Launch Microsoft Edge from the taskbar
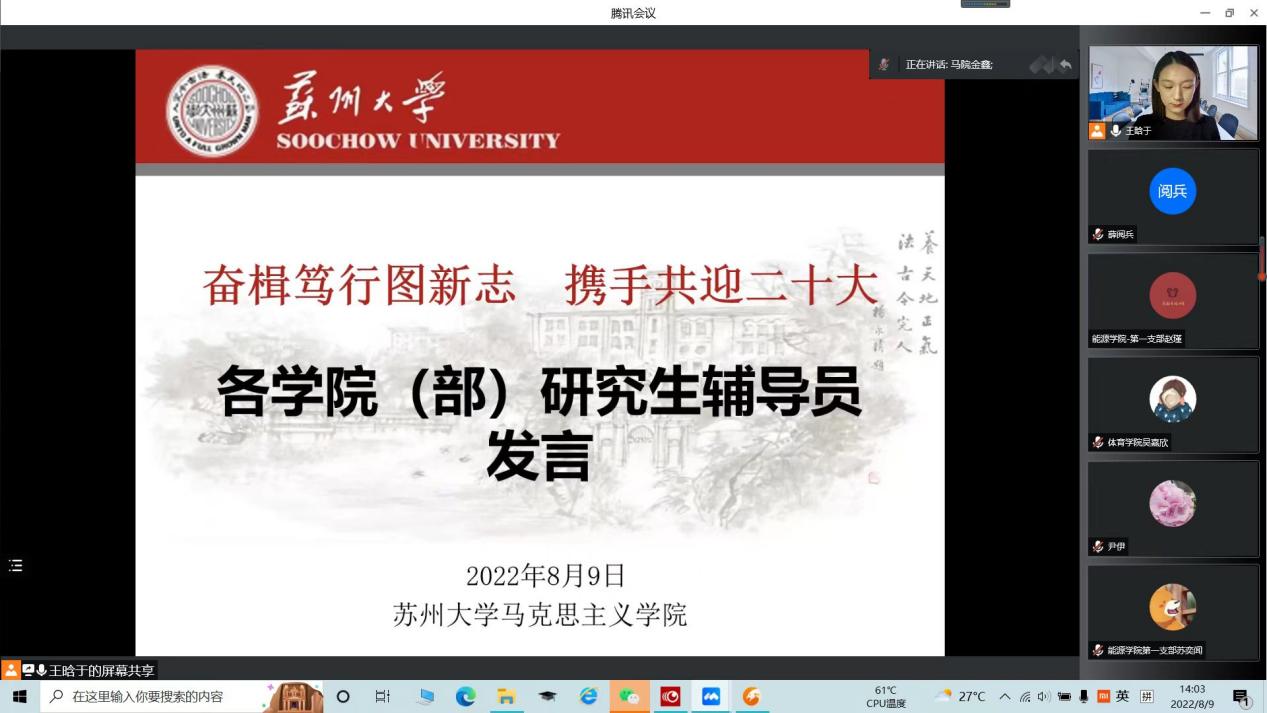 click(x=466, y=696)
